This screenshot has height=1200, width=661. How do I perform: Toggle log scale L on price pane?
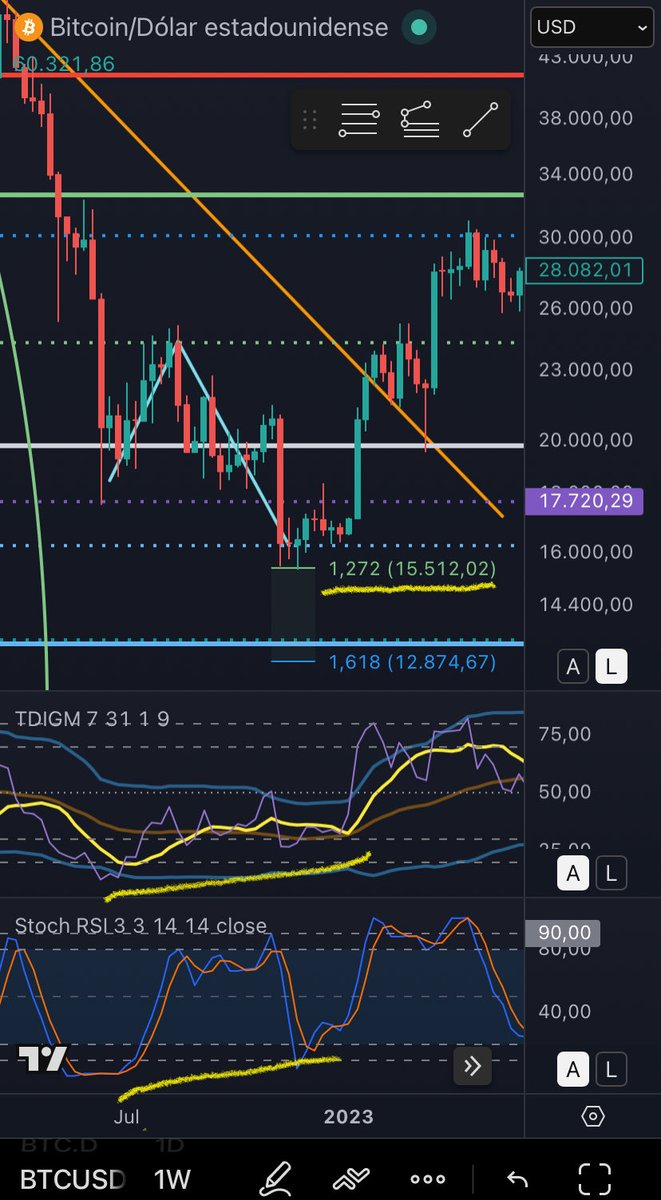pyautogui.click(x=612, y=667)
